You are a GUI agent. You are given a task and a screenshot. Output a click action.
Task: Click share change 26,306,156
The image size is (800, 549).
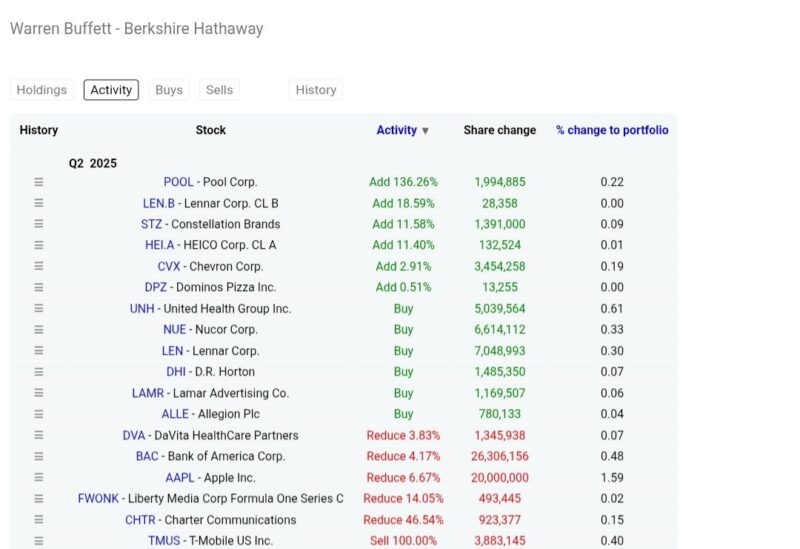click(499, 456)
